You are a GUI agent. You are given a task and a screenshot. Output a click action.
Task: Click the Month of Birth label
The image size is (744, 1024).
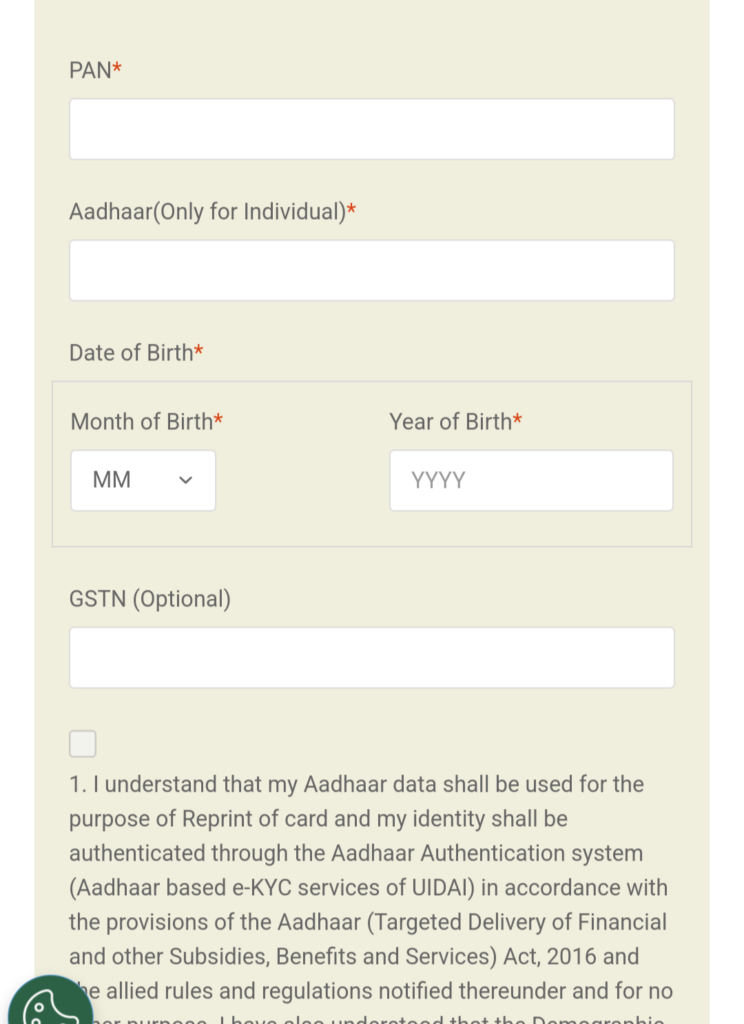point(141,422)
